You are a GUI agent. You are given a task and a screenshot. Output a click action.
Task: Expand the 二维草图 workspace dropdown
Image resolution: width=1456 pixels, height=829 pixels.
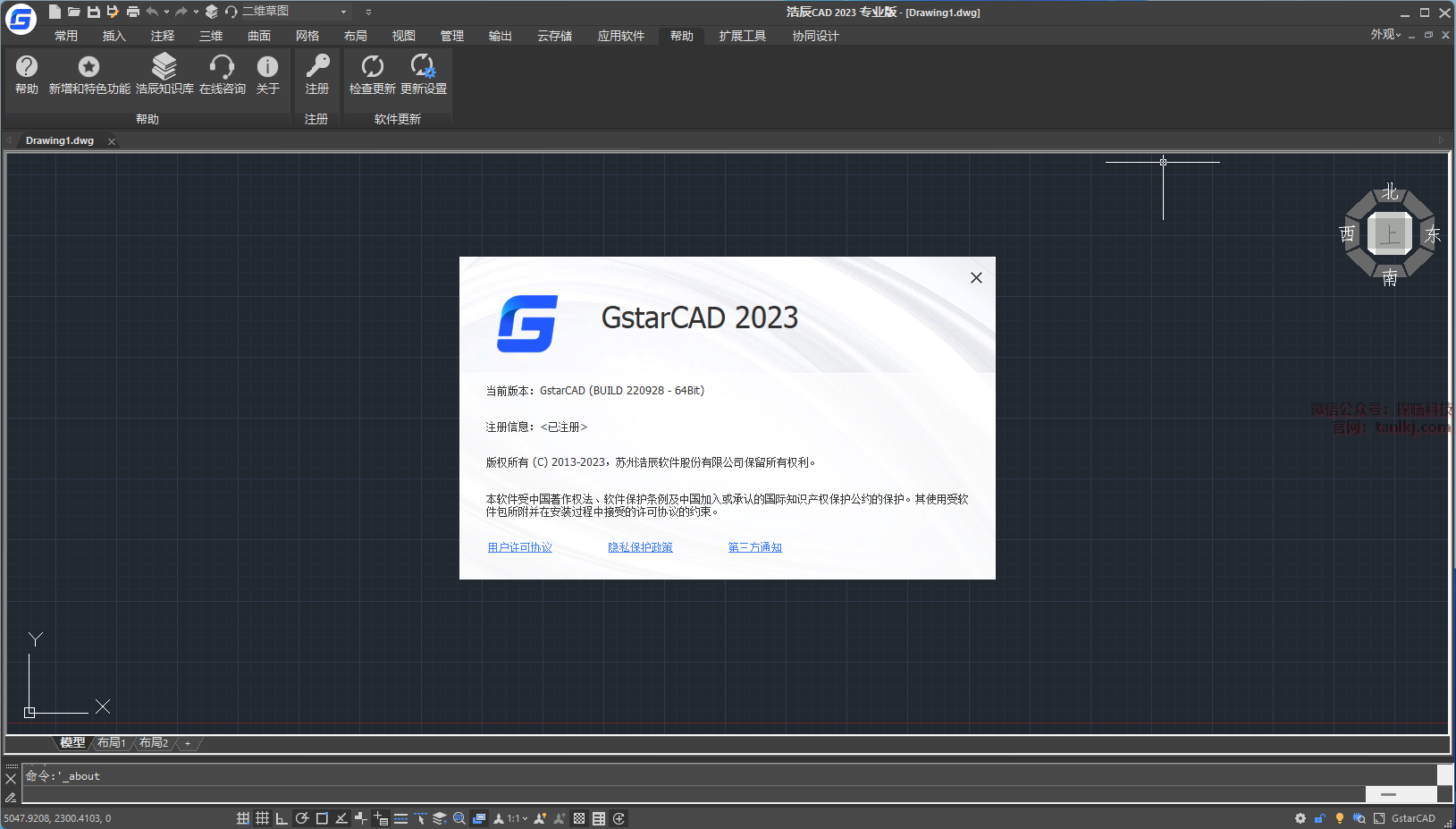(343, 12)
